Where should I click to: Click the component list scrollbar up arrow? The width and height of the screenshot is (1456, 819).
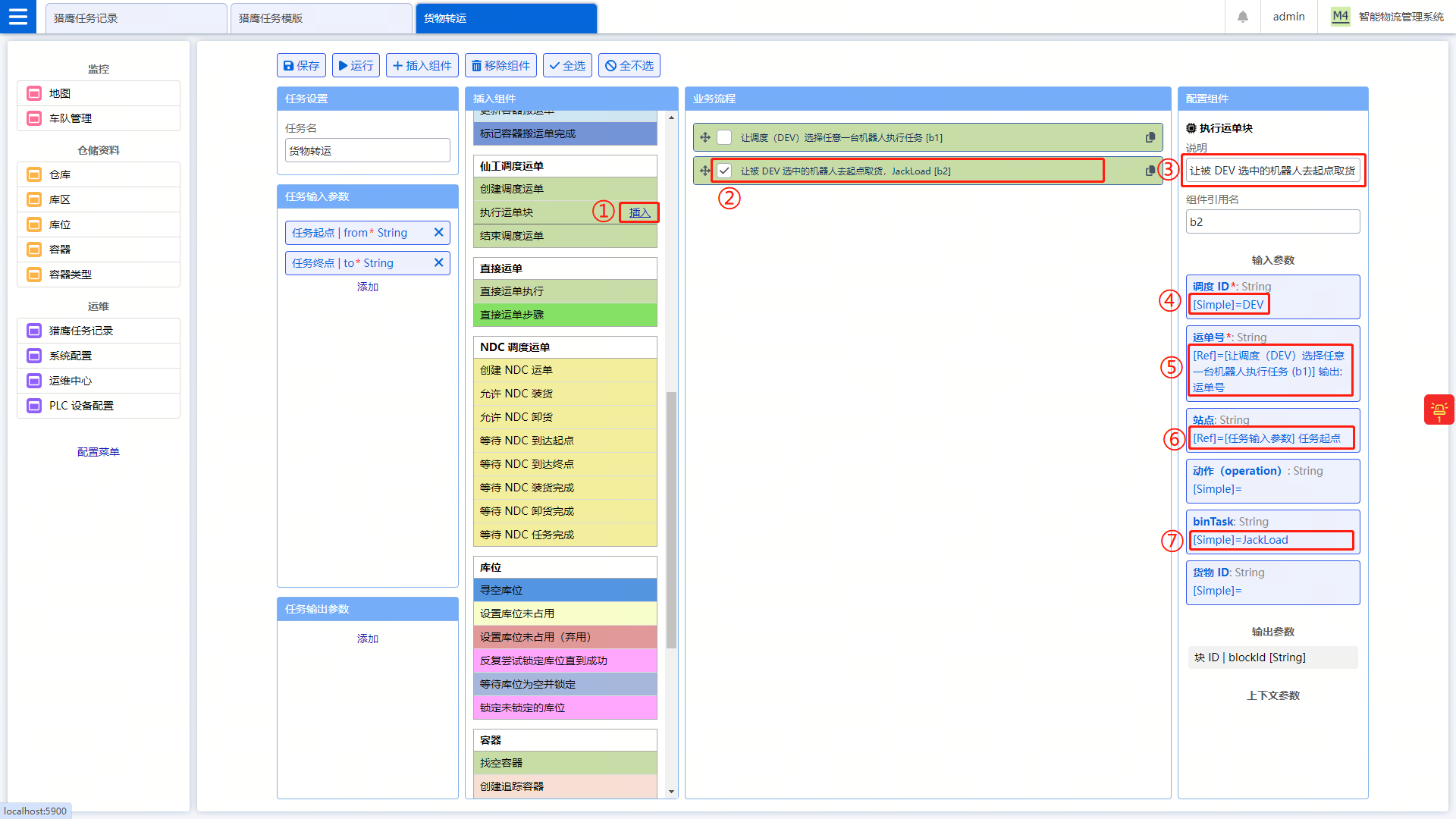(671, 118)
